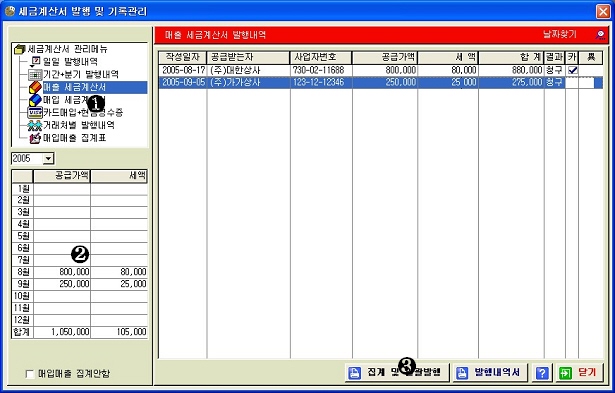Click the 일일 발행내역 calendar icon
The height and width of the screenshot is (393, 615).
click(x=35, y=62)
